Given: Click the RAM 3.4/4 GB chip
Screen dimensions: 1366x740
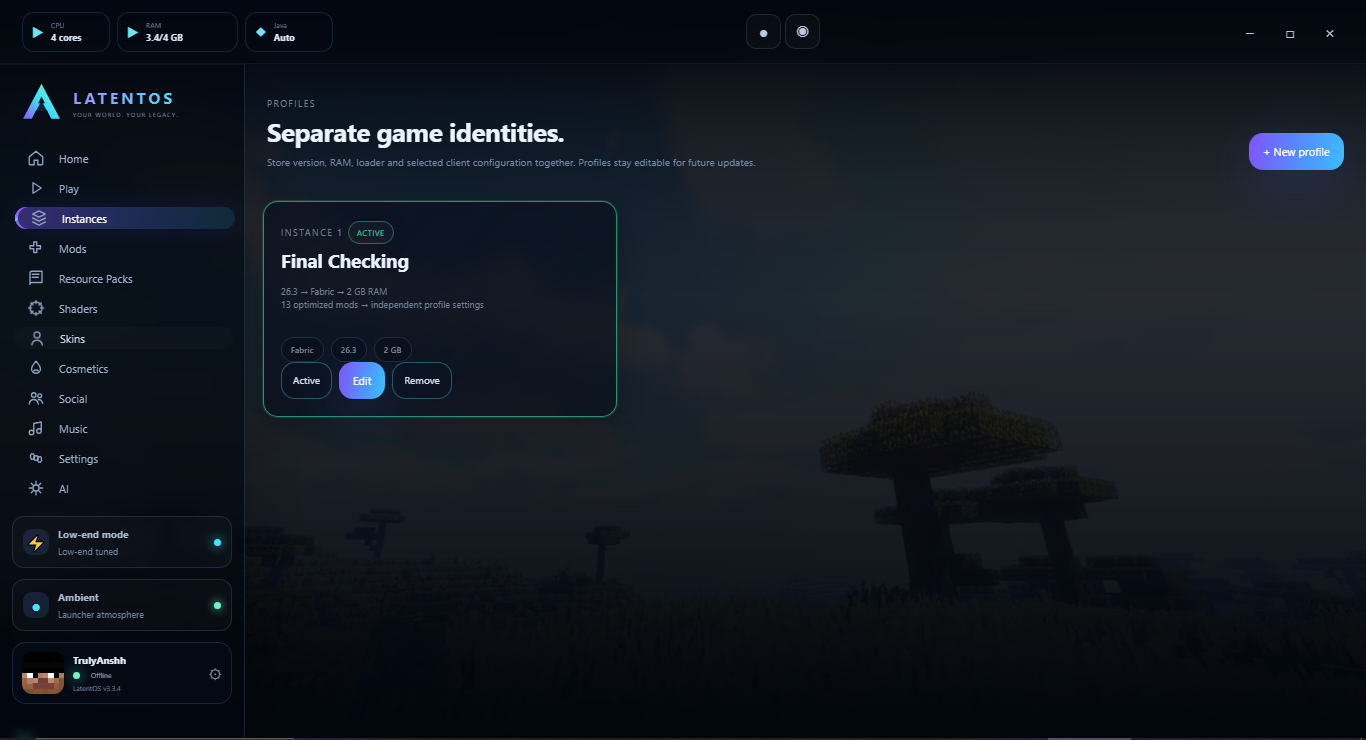Looking at the screenshot, I should [x=177, y=32].
